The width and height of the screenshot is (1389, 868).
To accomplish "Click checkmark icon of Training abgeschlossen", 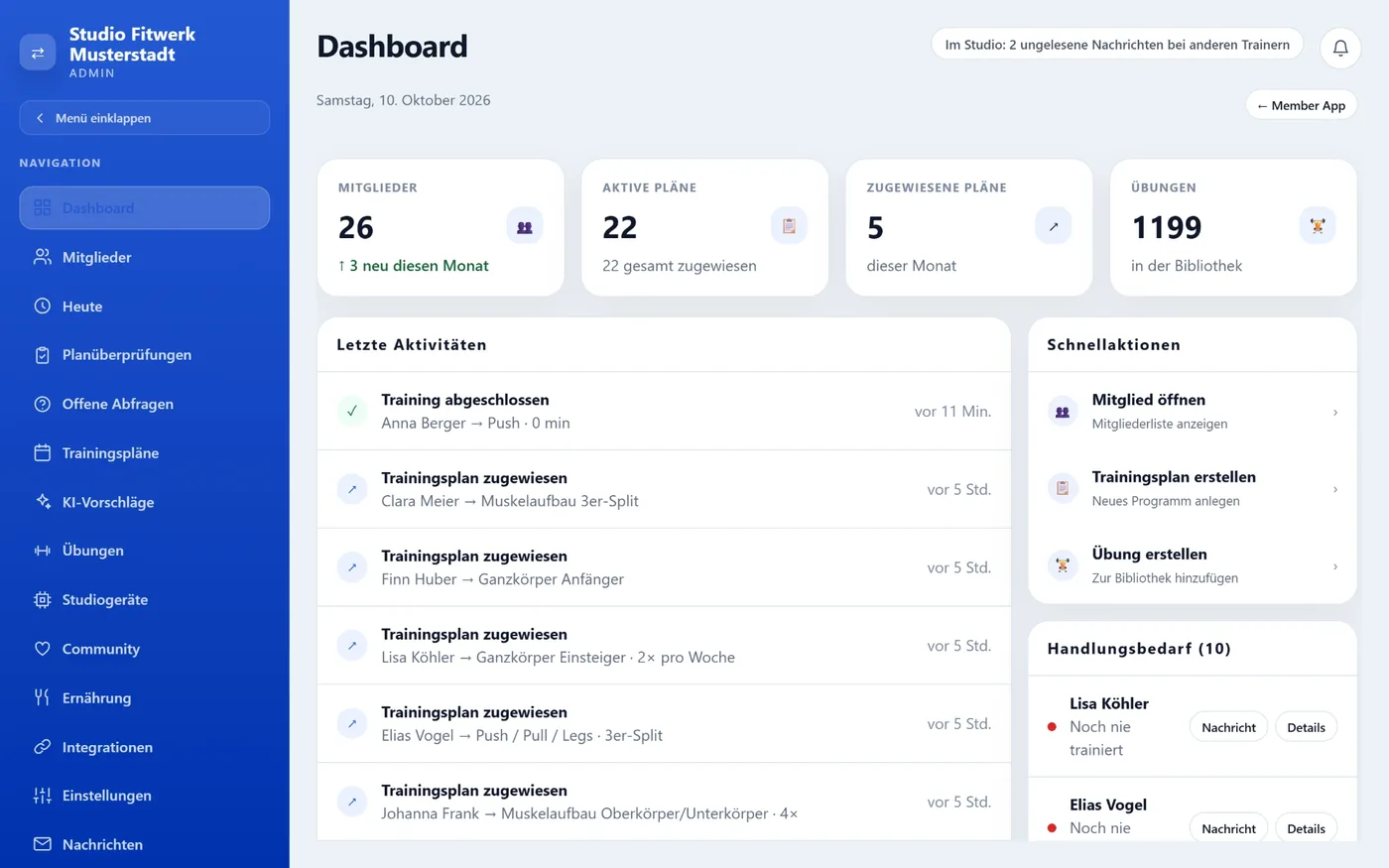I will coord(352,411).
